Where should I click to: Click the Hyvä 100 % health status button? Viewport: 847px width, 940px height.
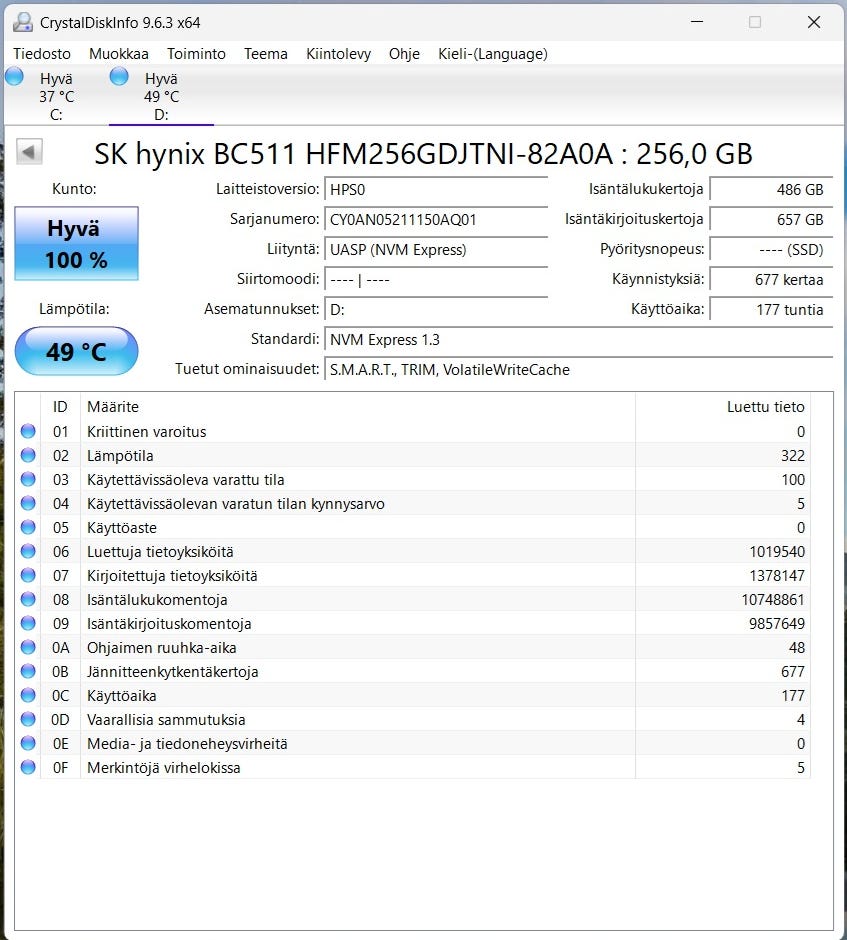click(76, 243)
